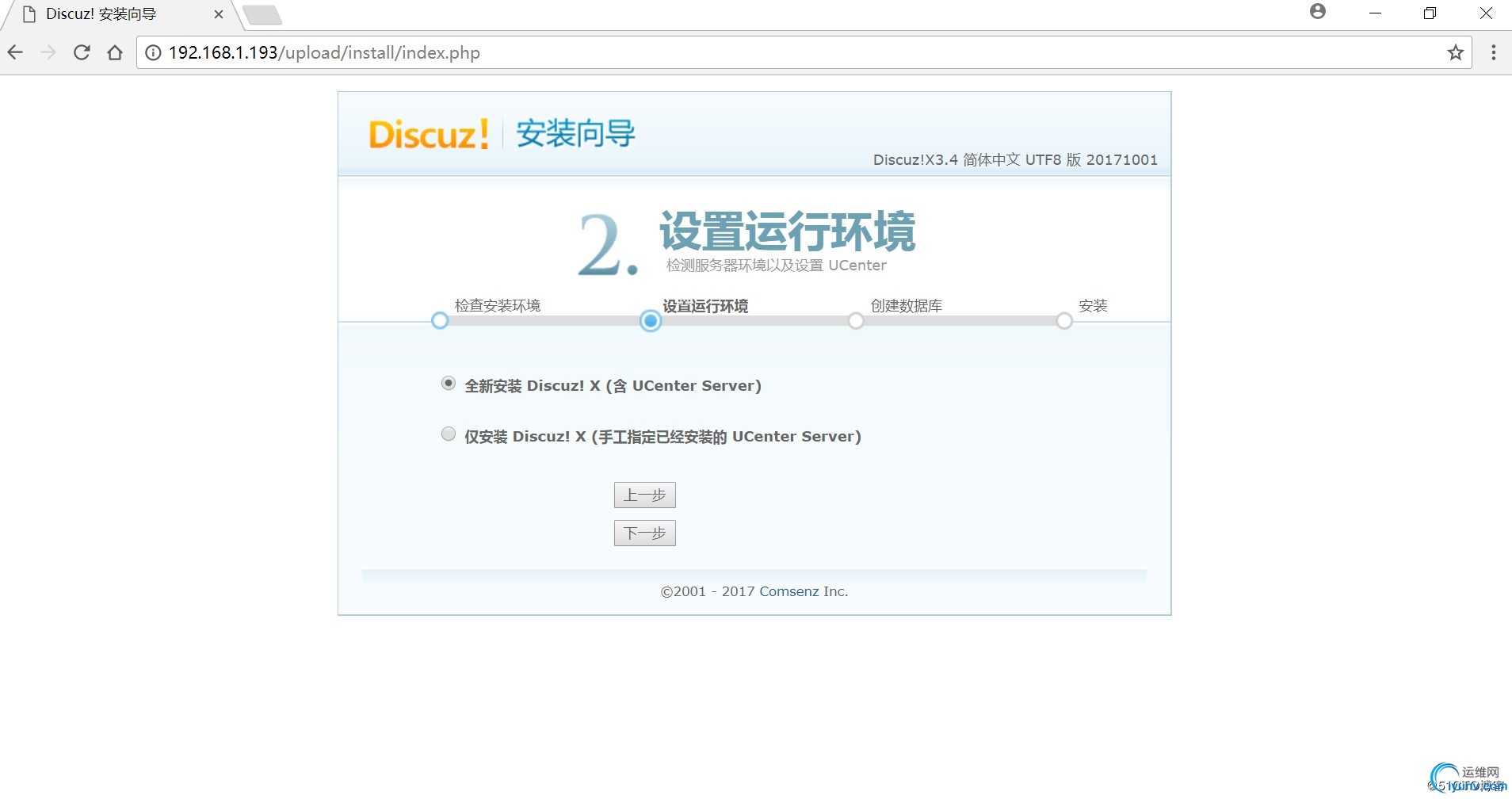Close the browser window
Screen dimensions: 1512x799
(1487, 13)
